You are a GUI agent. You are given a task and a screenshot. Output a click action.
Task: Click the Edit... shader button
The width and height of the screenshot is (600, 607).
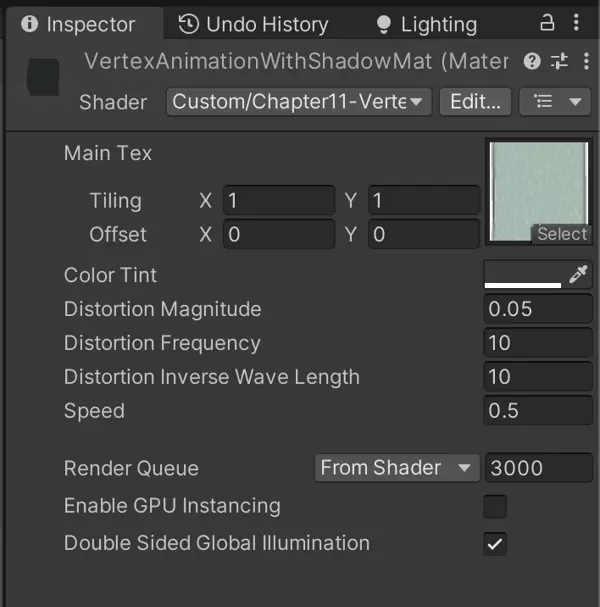[475, 102]
